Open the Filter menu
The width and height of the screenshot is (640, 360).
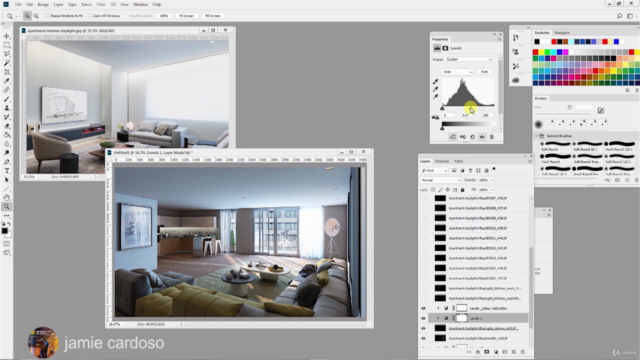point(101,4)
